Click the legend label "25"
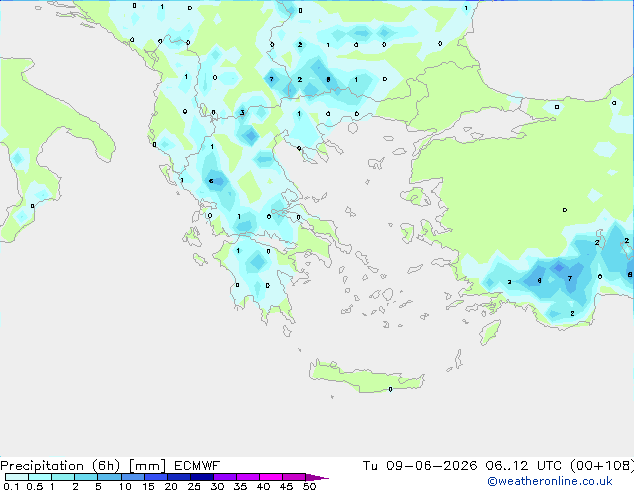 [194, 486]
